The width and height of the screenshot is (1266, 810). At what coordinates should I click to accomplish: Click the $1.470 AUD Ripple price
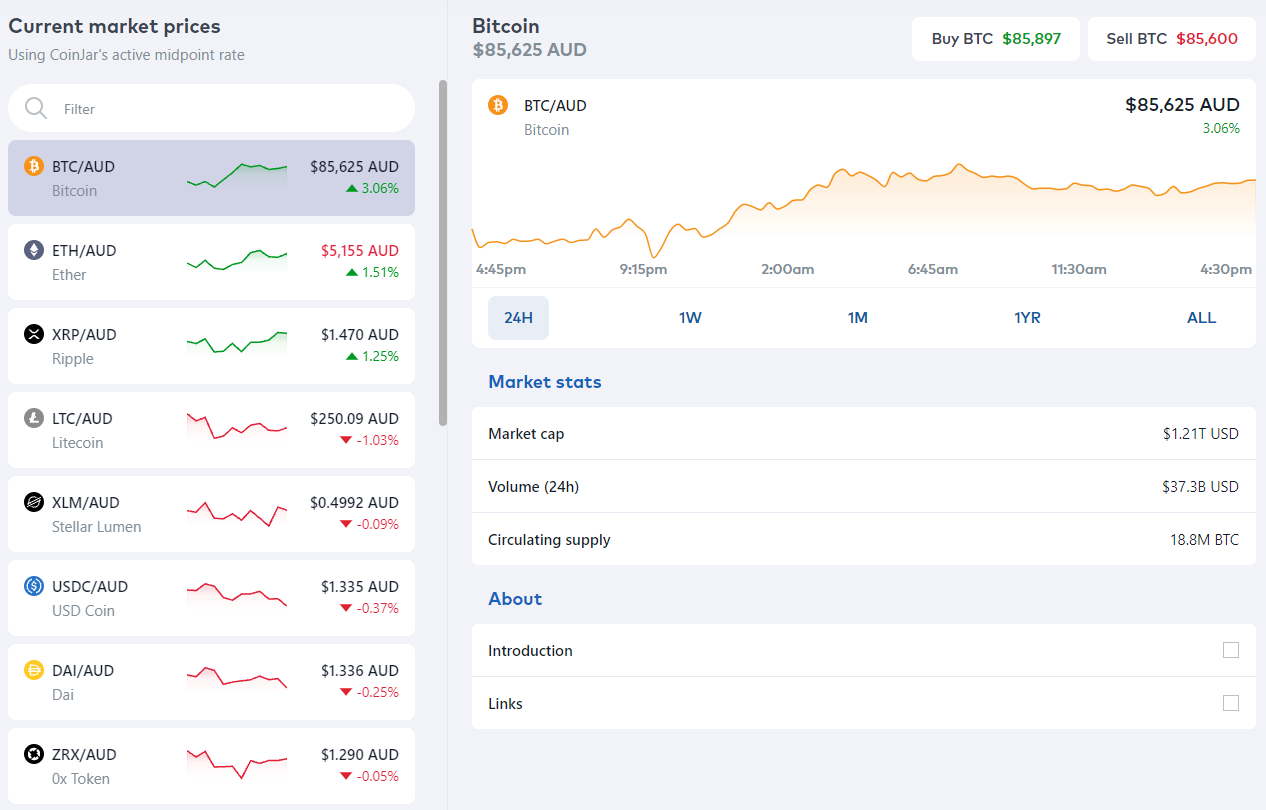coord(360,334)
